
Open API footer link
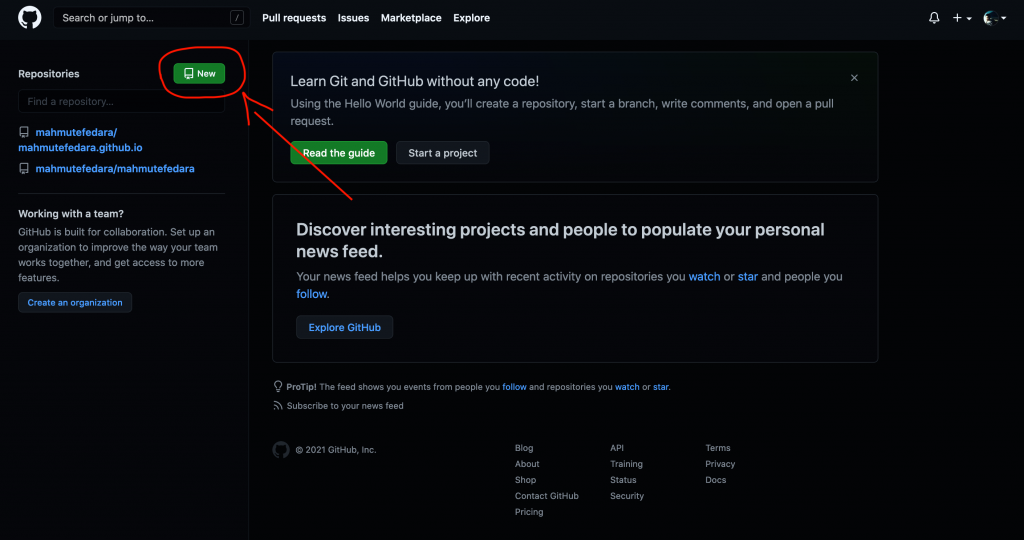(617, 448)
